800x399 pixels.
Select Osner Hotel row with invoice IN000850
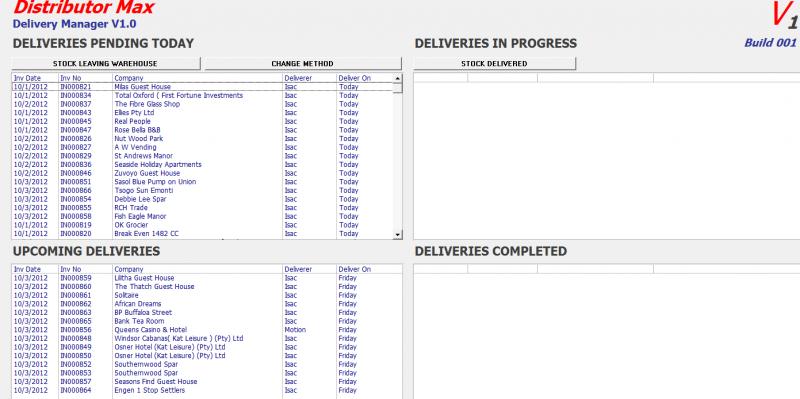coord(207,356)
